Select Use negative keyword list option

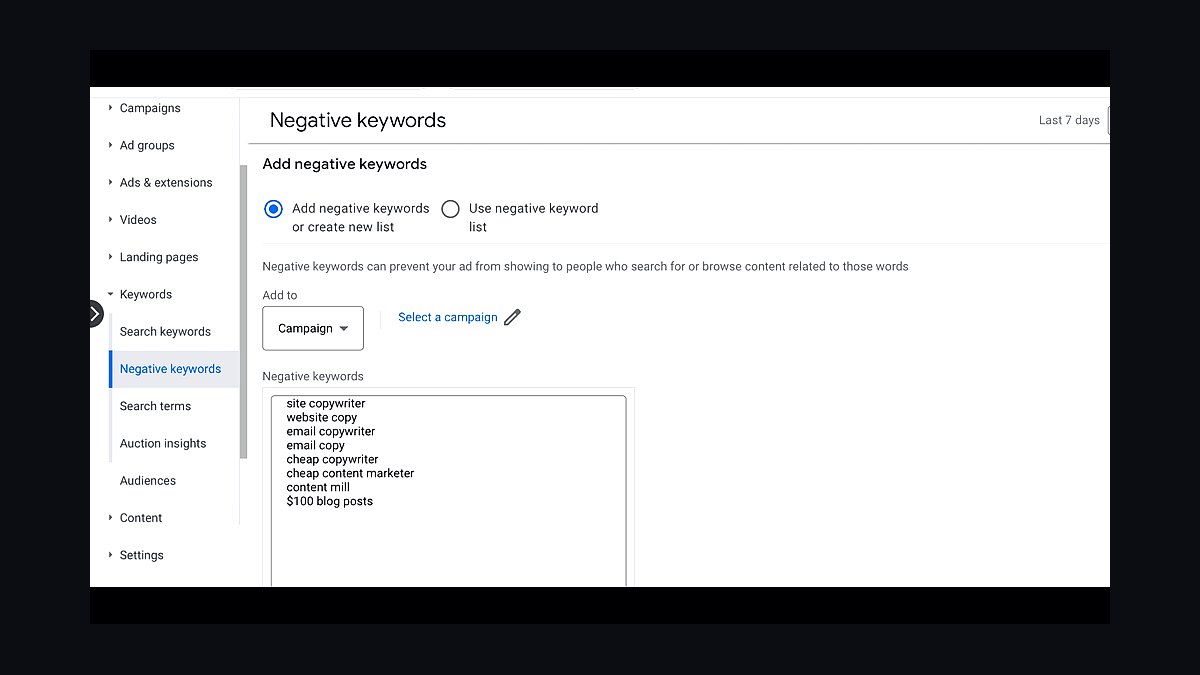[x=450, y=209]
